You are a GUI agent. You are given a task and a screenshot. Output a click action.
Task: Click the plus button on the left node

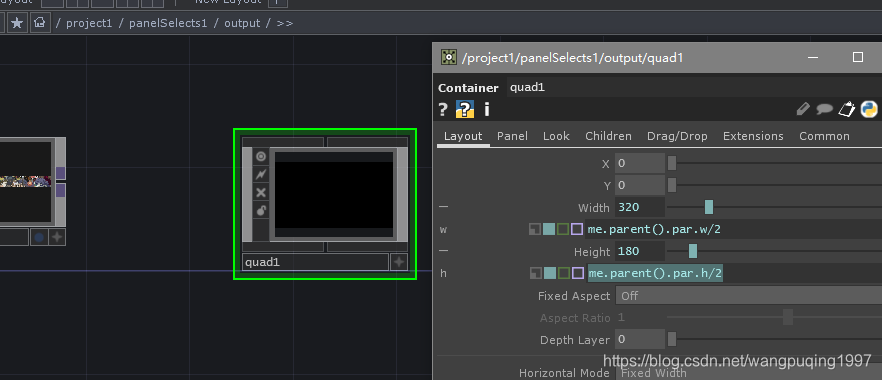(x=57, y=237)
